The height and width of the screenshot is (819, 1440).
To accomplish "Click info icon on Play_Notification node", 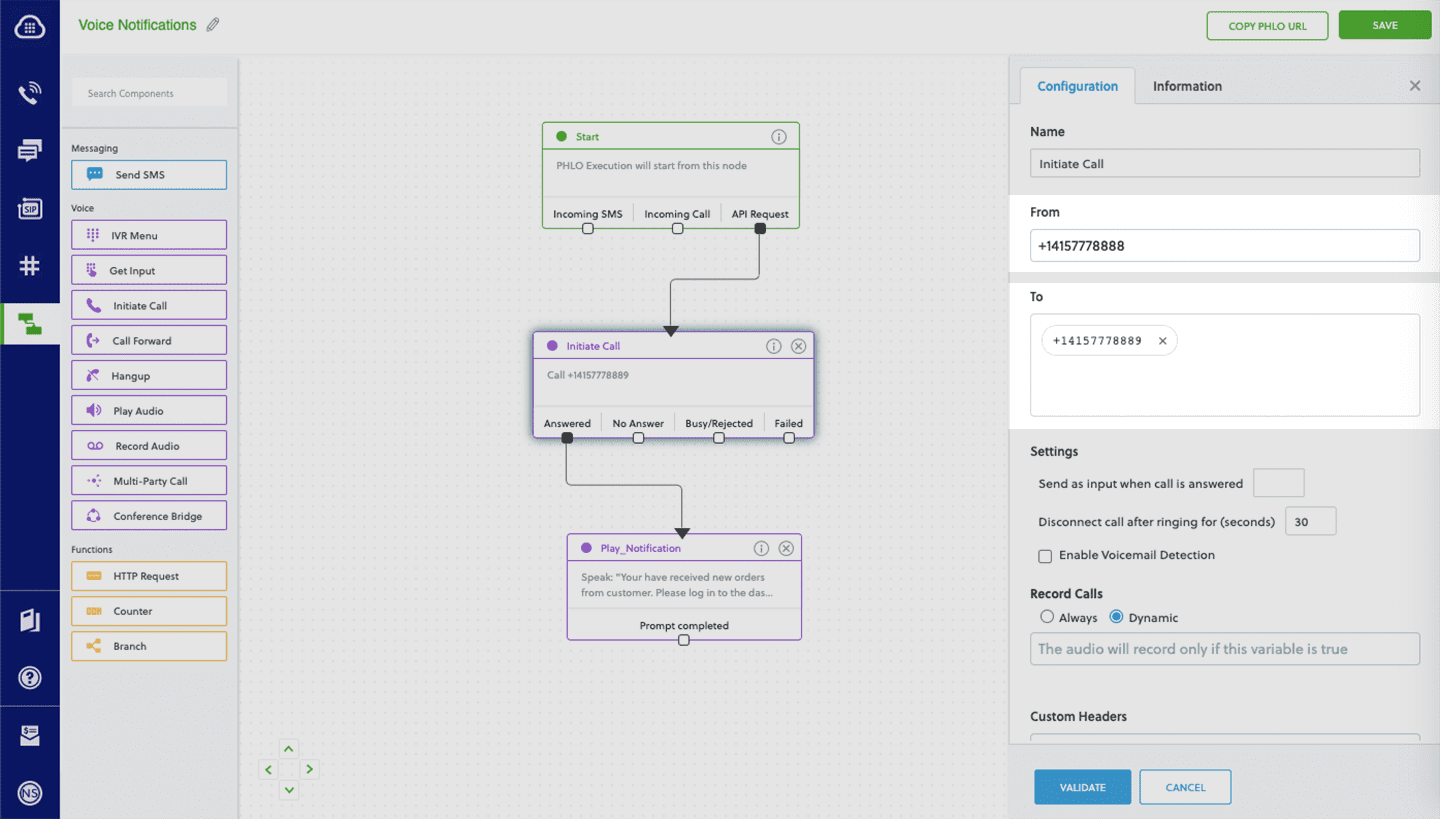I will (x=761, y=548).
